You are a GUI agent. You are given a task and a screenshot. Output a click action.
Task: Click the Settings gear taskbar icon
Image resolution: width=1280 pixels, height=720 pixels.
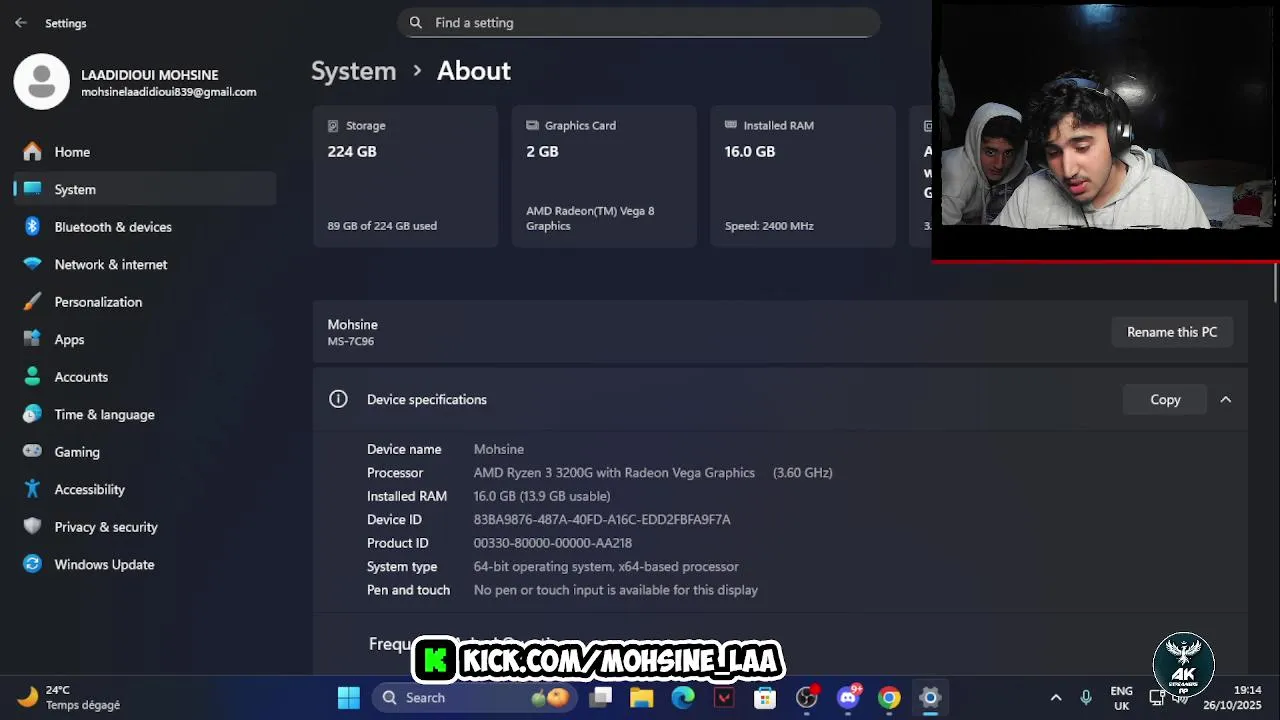click(930, 698)
